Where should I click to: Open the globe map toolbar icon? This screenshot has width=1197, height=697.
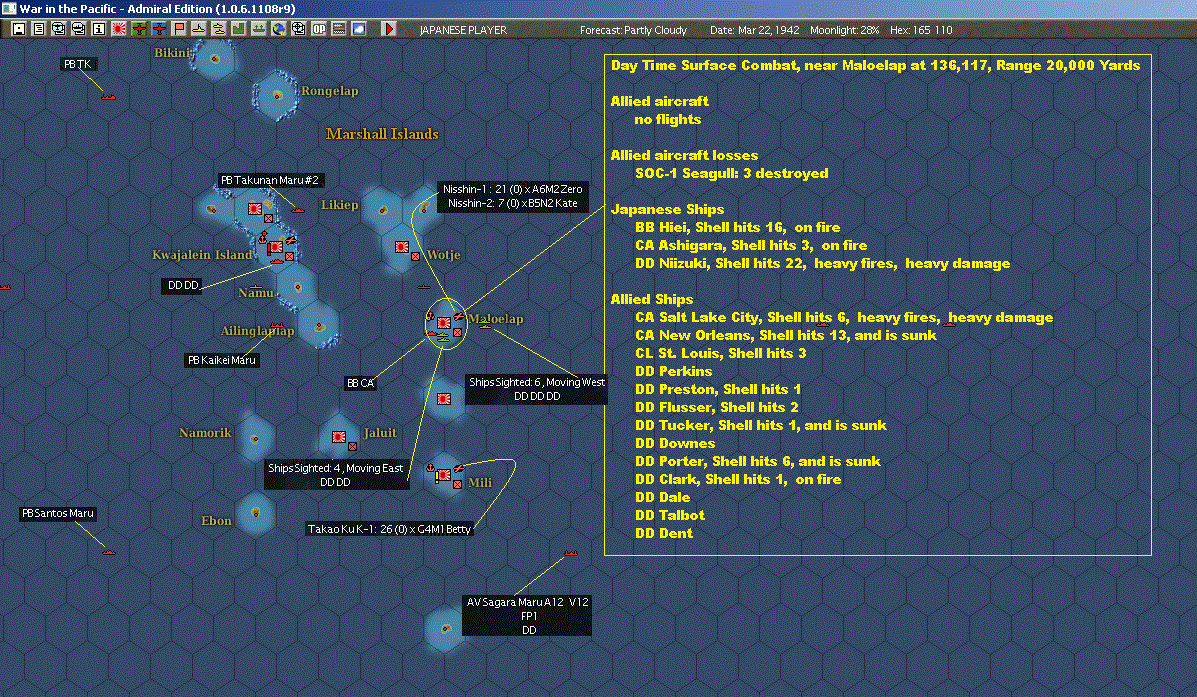click(279, 29)
